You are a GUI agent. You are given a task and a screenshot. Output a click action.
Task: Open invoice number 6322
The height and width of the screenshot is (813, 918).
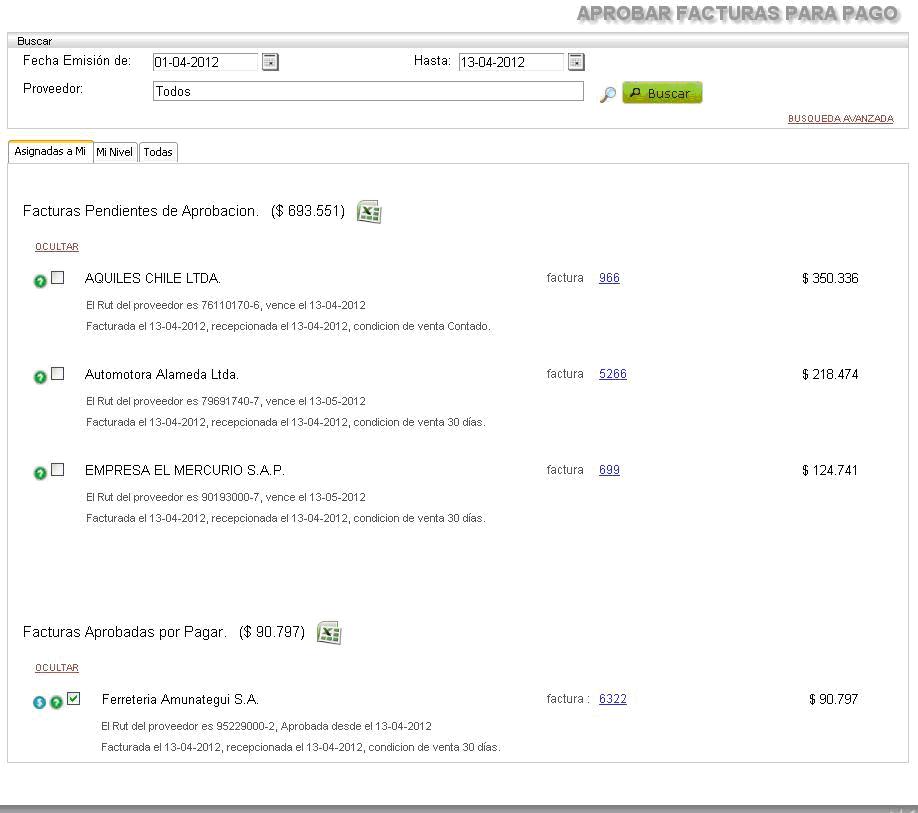pyautogui.click(x=612, y=699)
